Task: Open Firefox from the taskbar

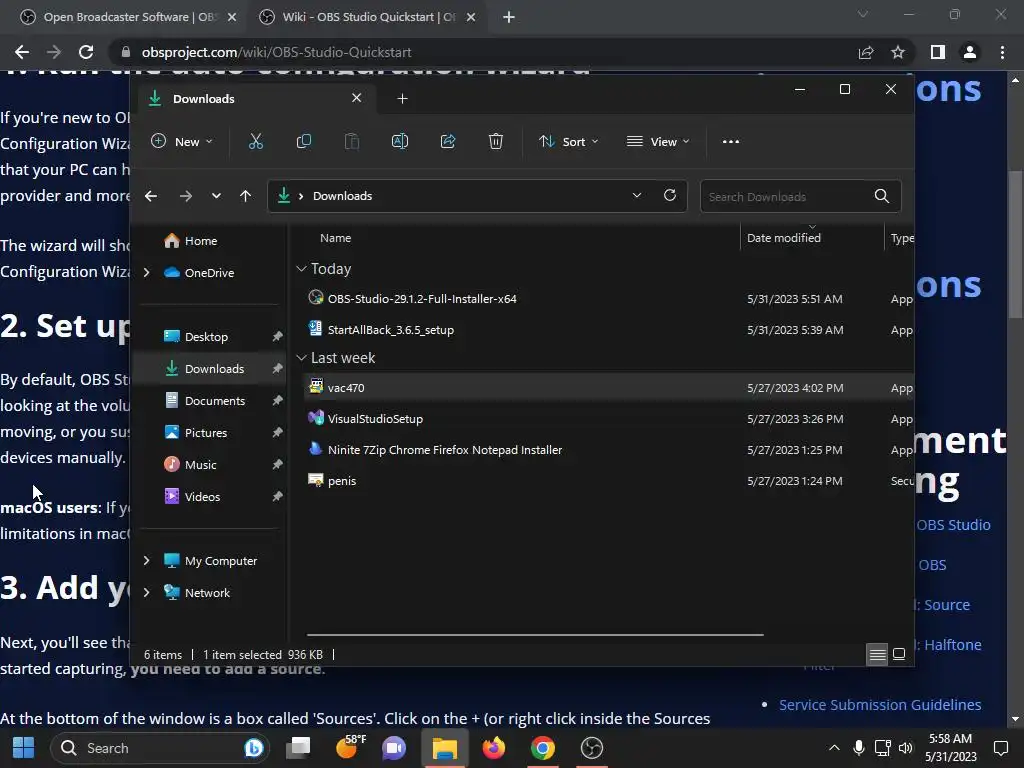Action: [x=494, y=748]
